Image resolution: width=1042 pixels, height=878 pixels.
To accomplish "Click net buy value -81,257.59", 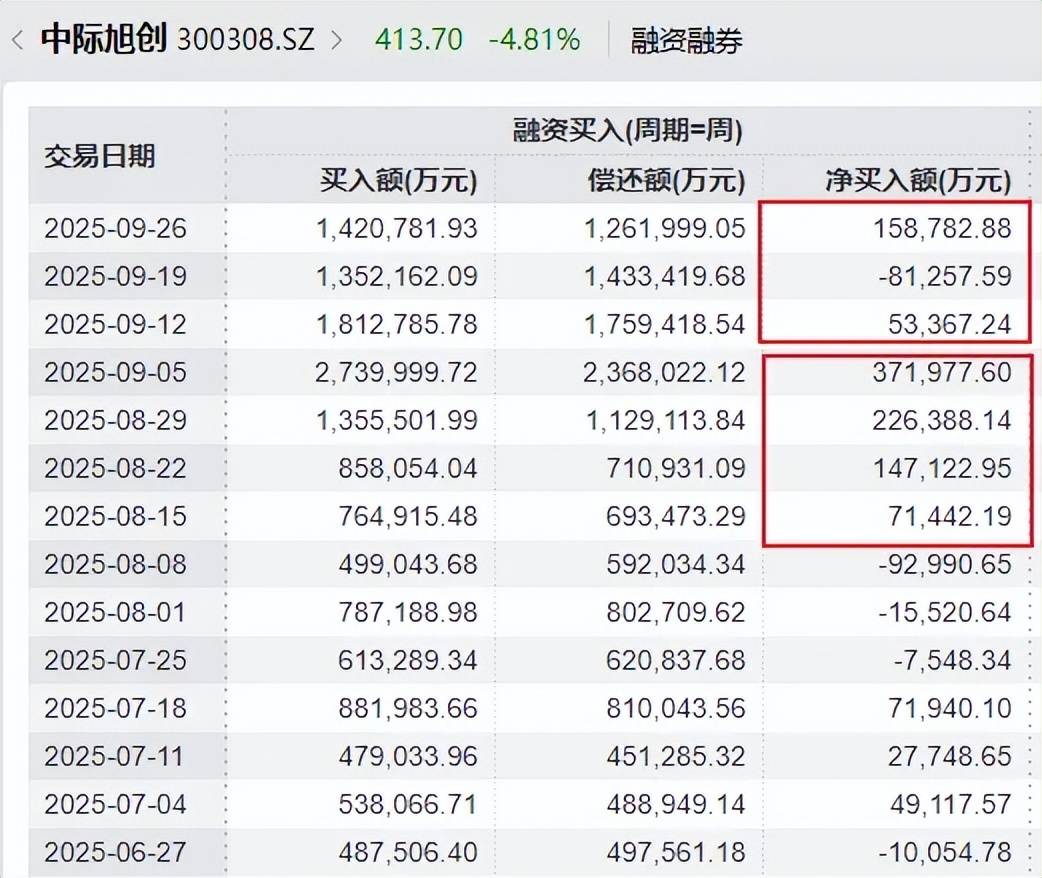I will coord(945,276).
